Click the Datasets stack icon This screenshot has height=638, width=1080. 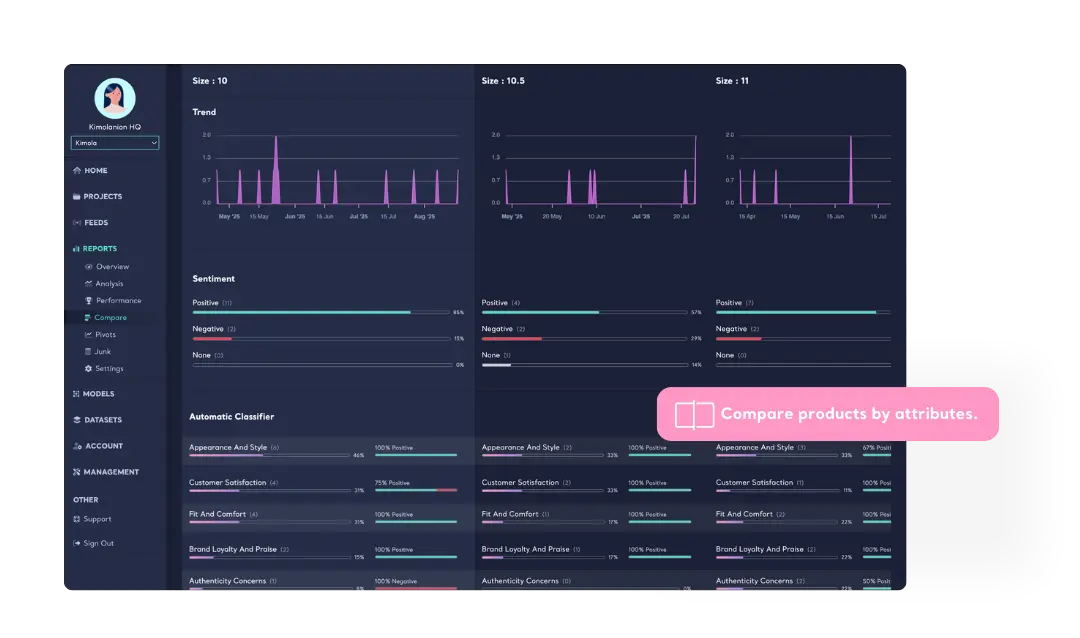pyautogui.click(x=77, y=420)
